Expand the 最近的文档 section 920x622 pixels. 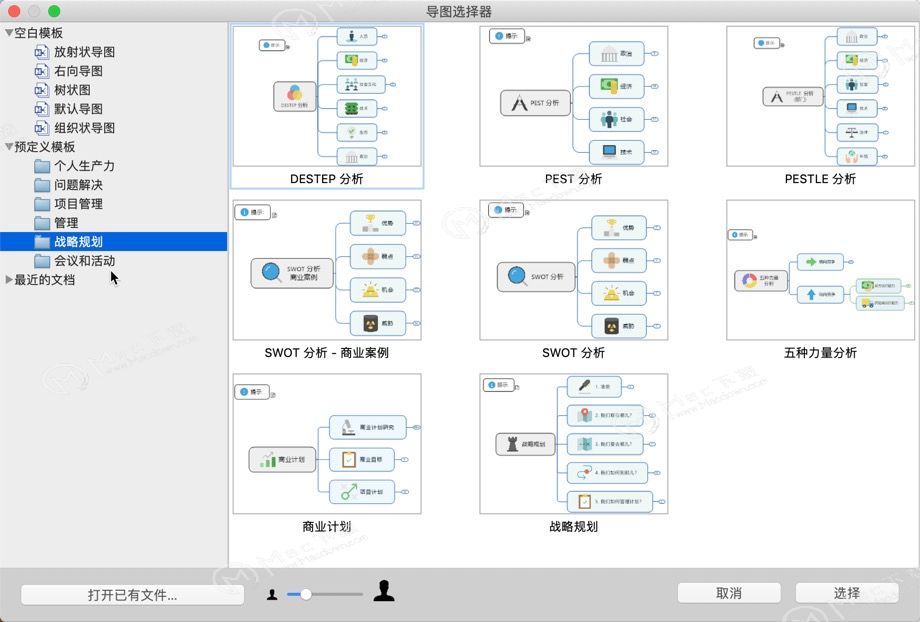coord(9,279)
